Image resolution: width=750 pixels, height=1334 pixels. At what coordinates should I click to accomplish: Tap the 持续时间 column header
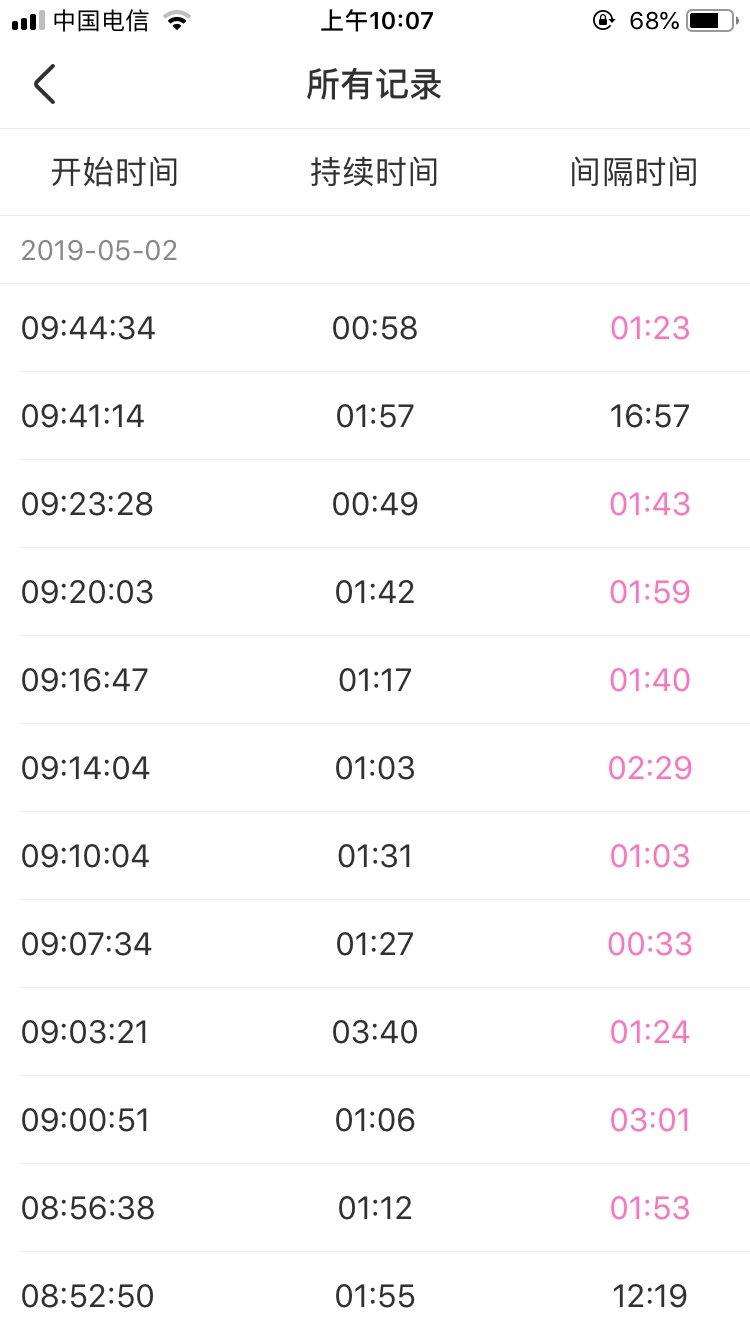pyautogui.click(x=374, y=172)
